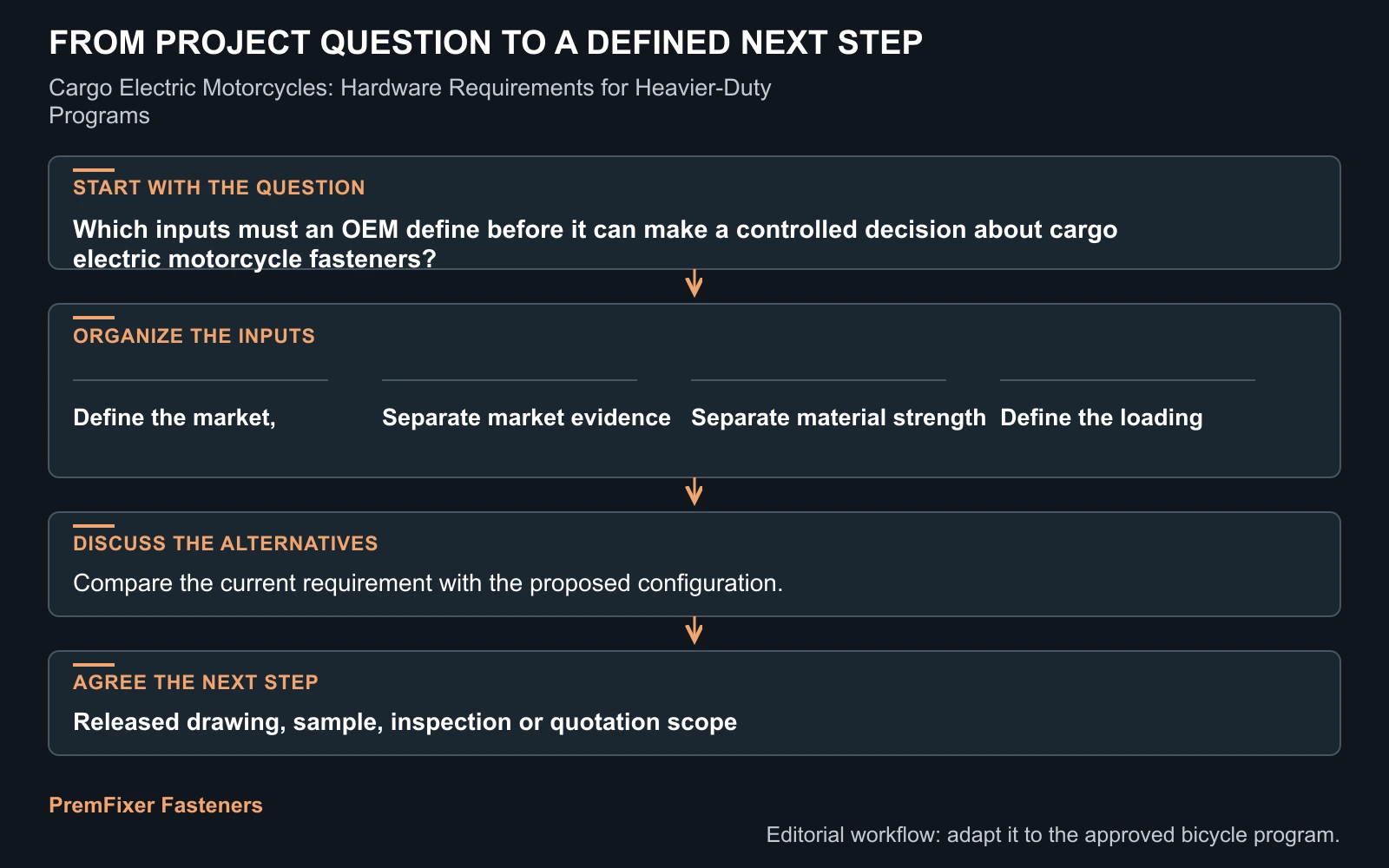Click the Start With The Question label

(219, 187)
